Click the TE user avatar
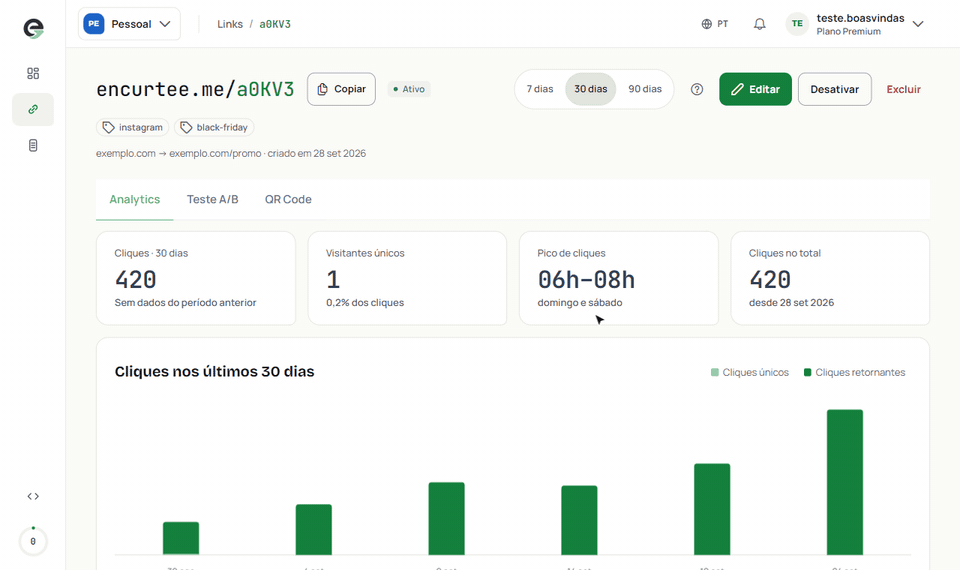The image size is (960, 570). 797,24
